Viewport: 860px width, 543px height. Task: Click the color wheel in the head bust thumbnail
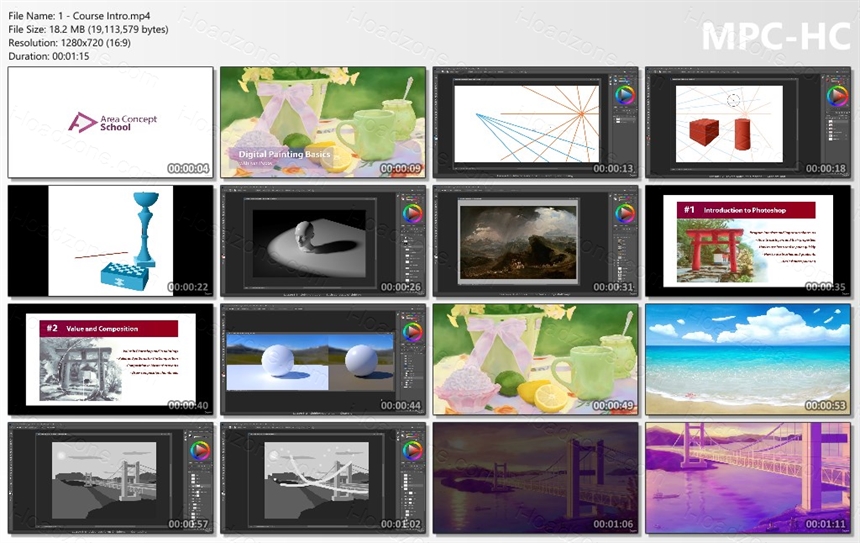pyautogui.click(x=412, y=213)
